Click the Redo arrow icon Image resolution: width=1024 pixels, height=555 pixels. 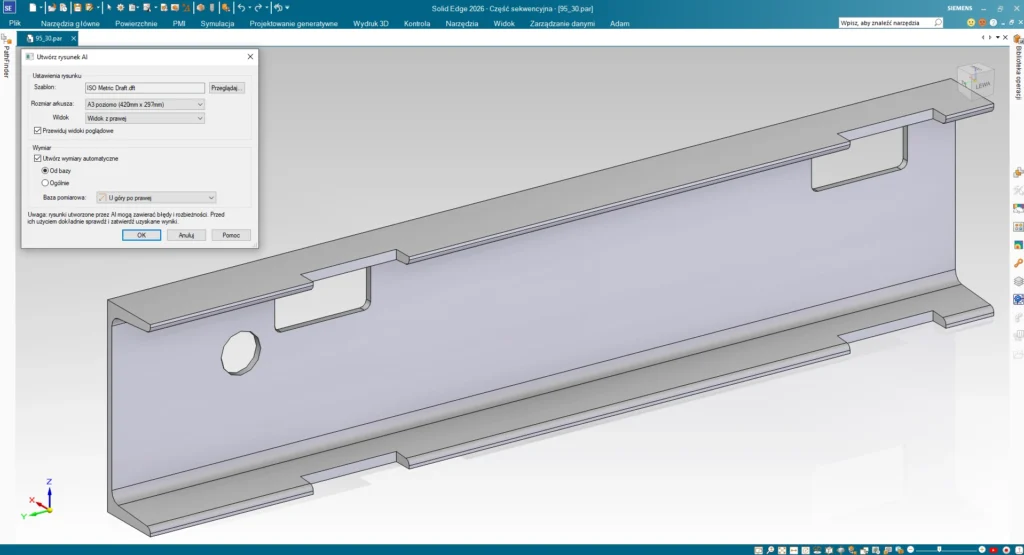(x=258, y=7)
